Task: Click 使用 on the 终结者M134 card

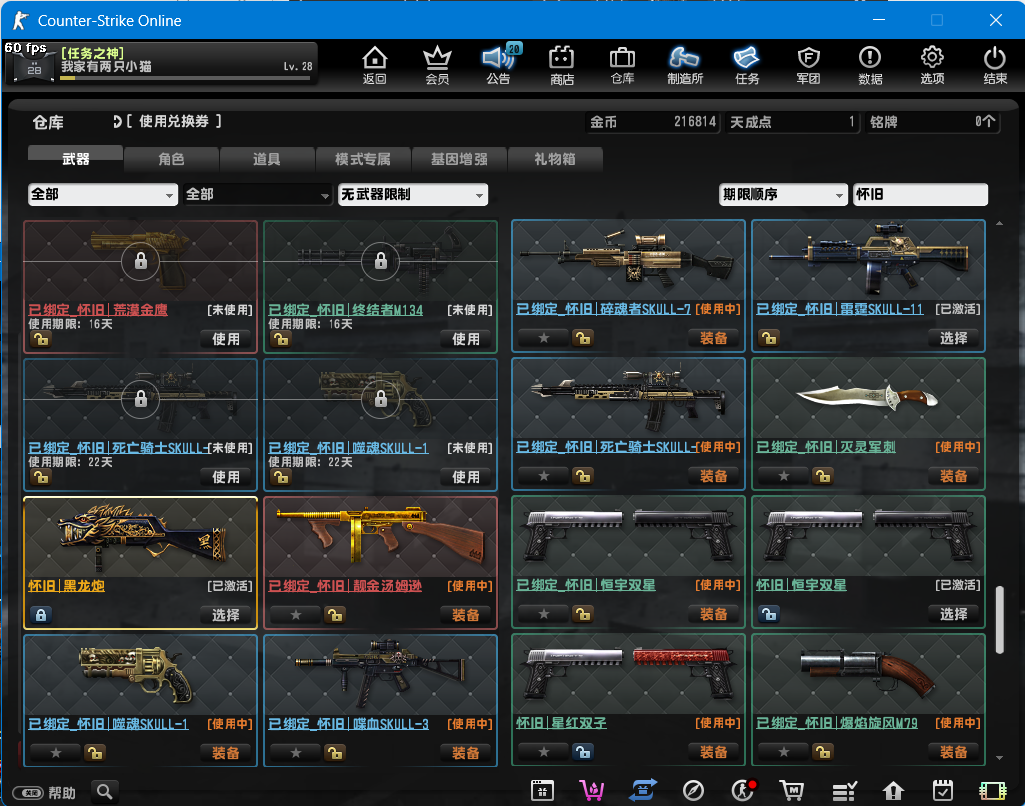Action: click(x=465, y=339)
